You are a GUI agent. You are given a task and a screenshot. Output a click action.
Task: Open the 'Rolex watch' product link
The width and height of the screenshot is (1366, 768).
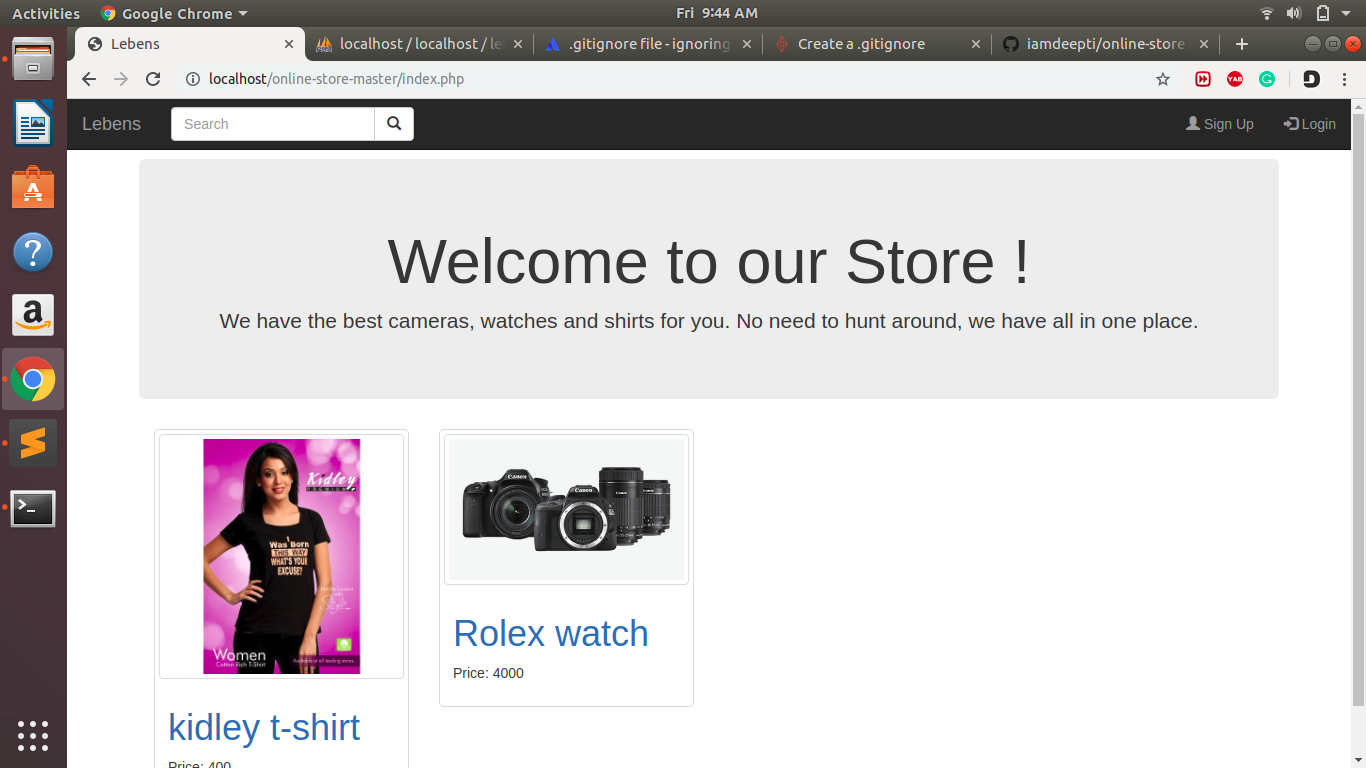[551, 633]
